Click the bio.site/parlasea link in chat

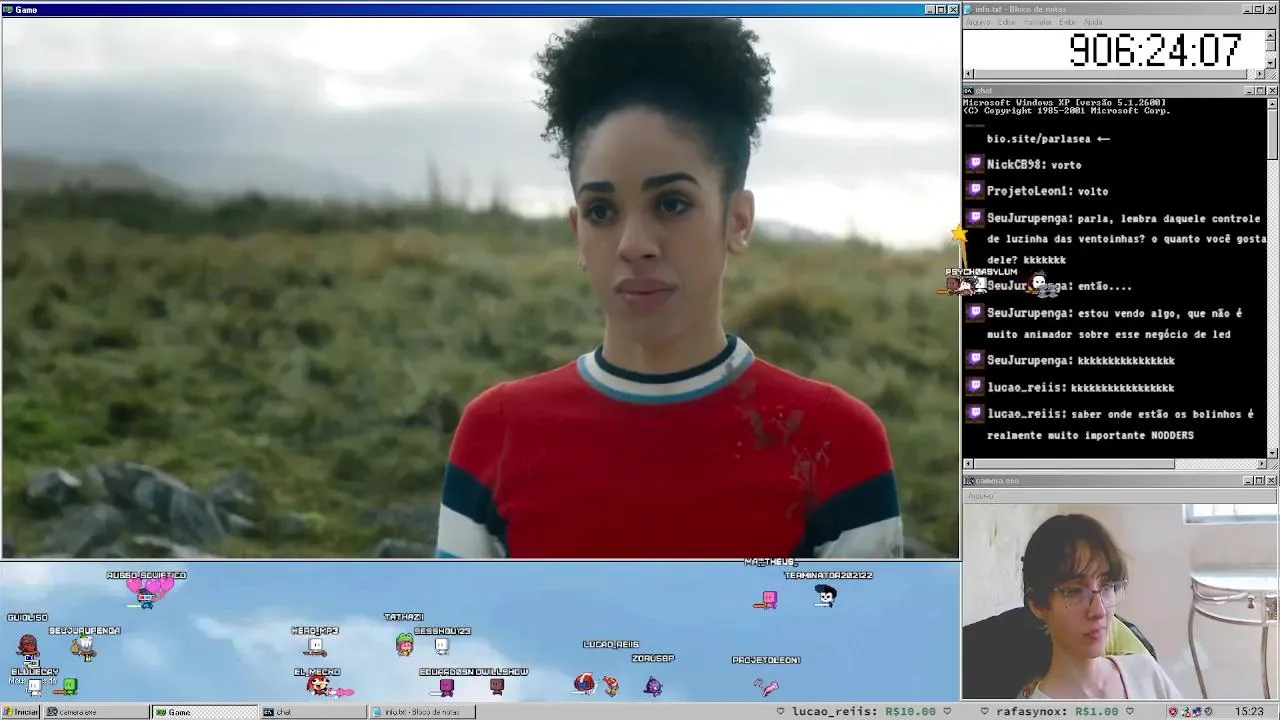coord(1040,139)
